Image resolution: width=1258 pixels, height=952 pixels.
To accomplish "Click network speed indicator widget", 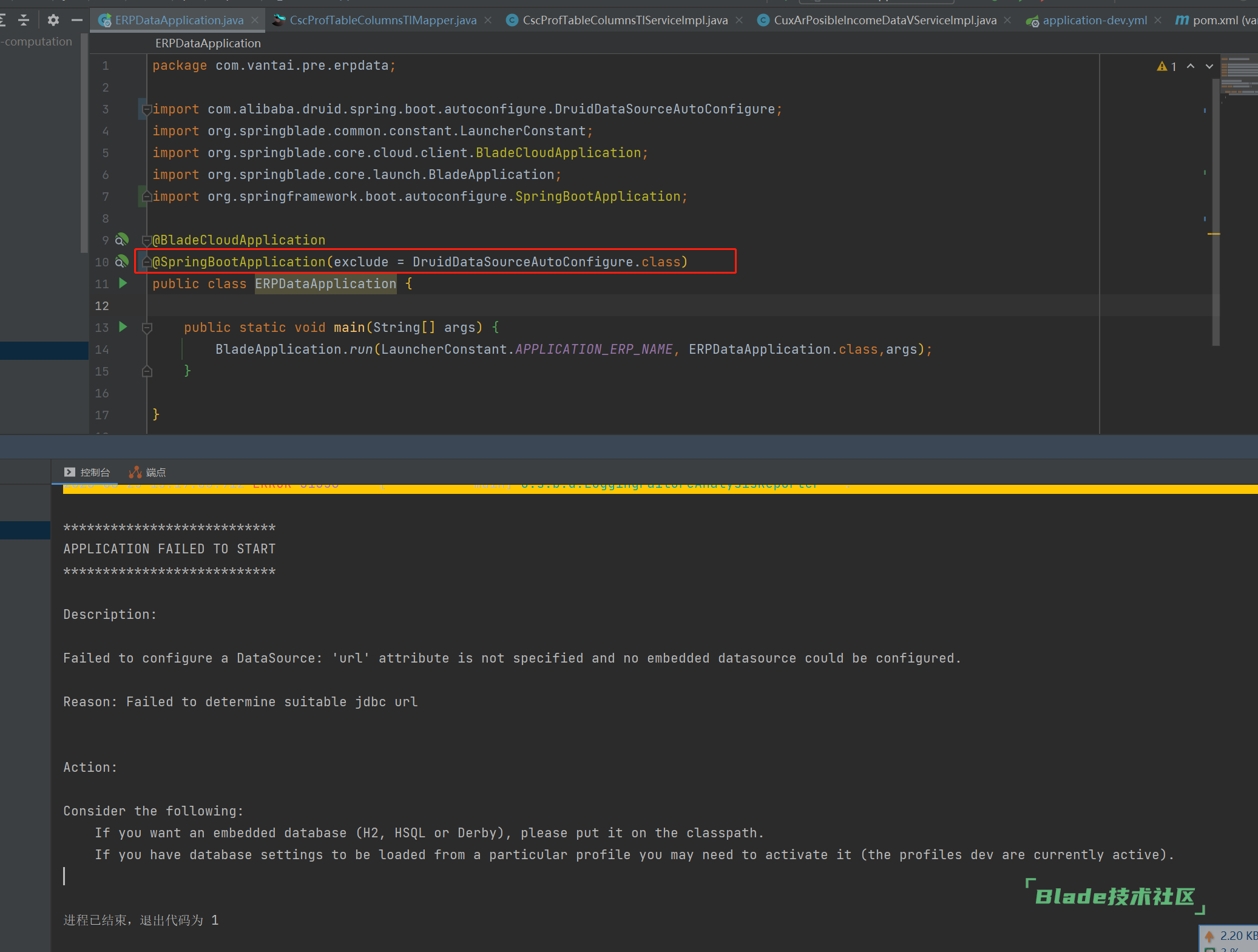I will (1229, 938).
